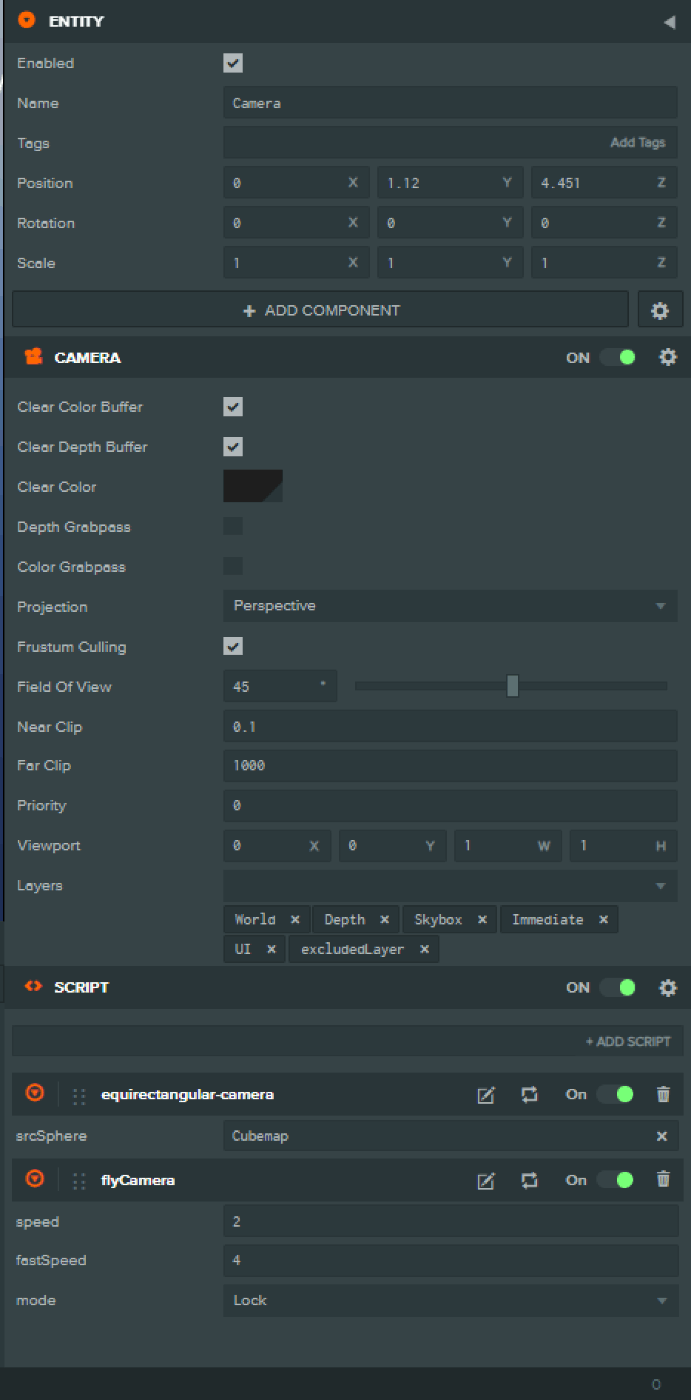This screenshot has height=1400, width=691.
Task: Click Add Tags in Tags field
Action: tap(638, 143)
